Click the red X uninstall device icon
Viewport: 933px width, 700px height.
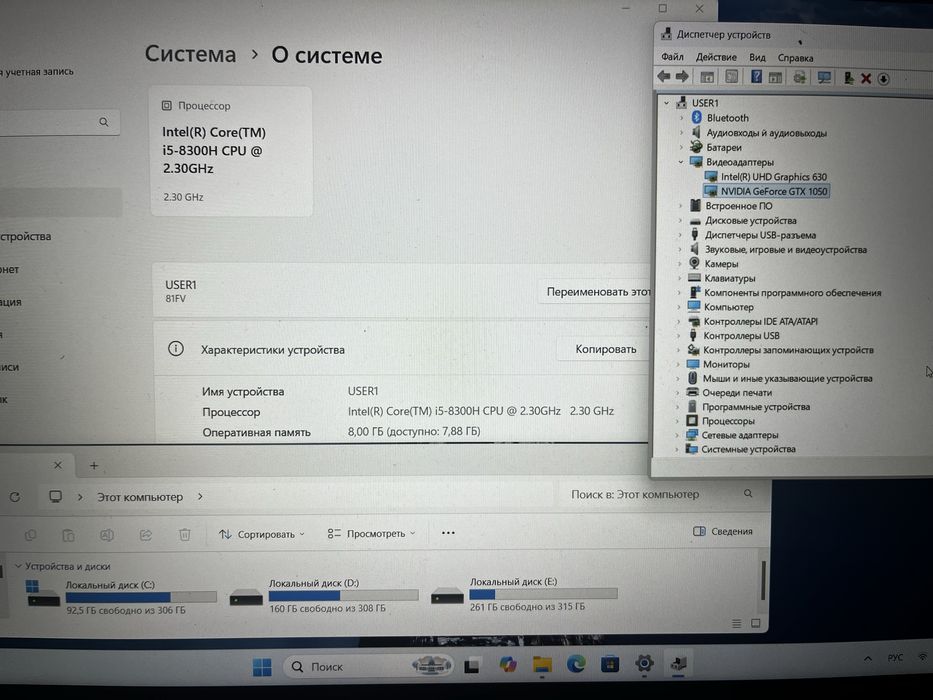[866, 79]
